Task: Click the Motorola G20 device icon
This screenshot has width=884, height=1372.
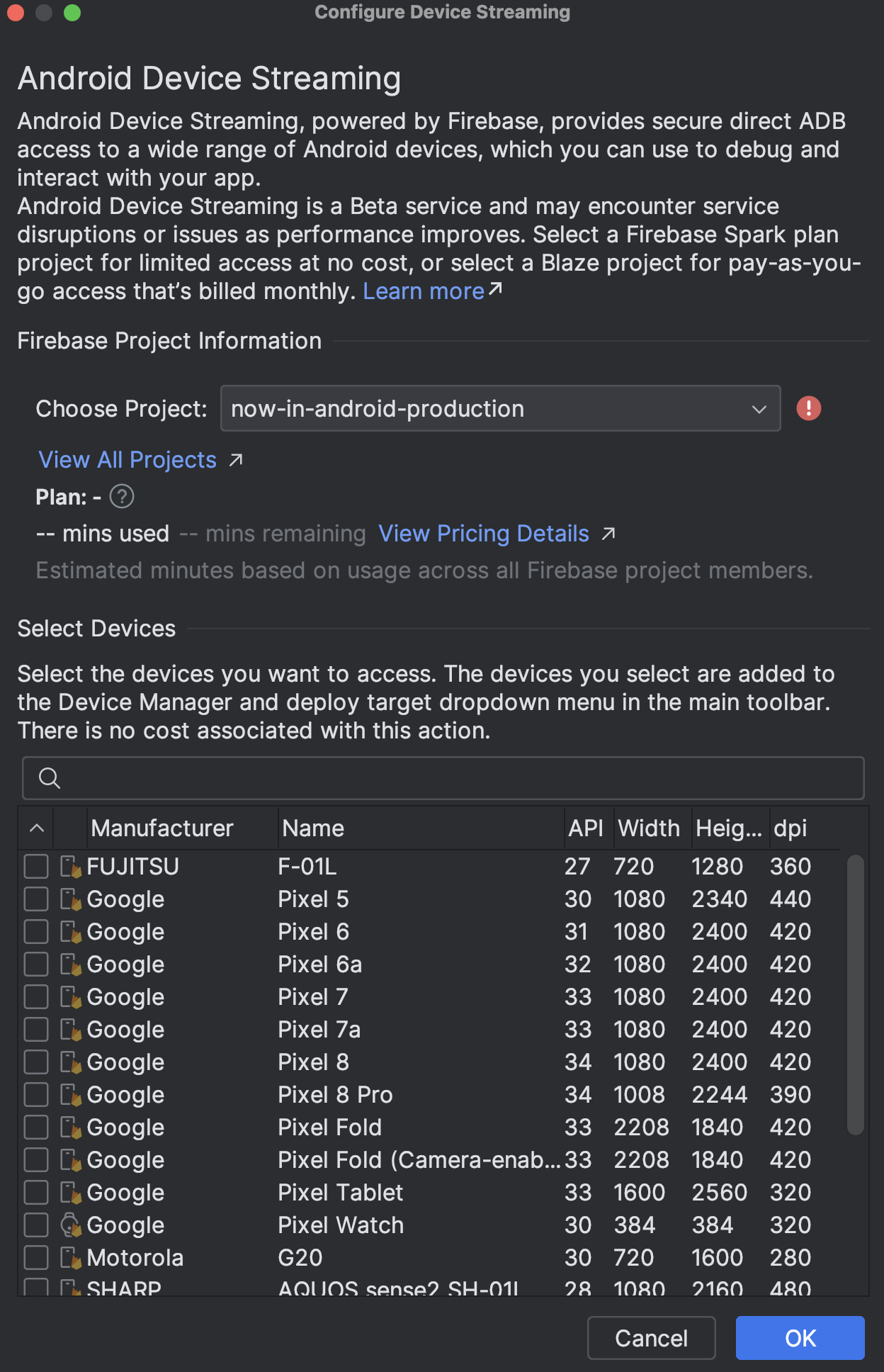Action: tap(70, 1257)
